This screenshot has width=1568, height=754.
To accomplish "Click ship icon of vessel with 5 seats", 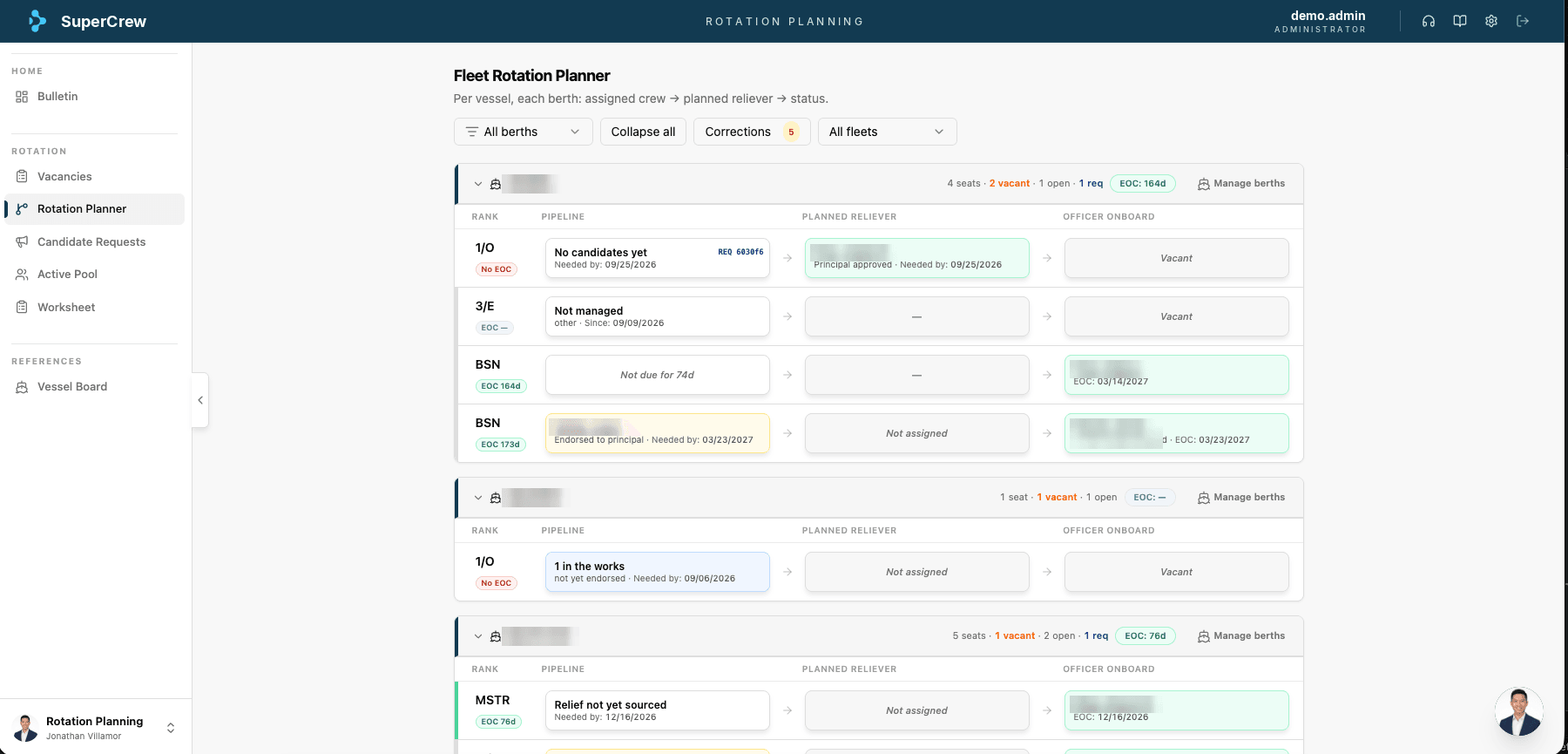I will click(x=496, y=636).
